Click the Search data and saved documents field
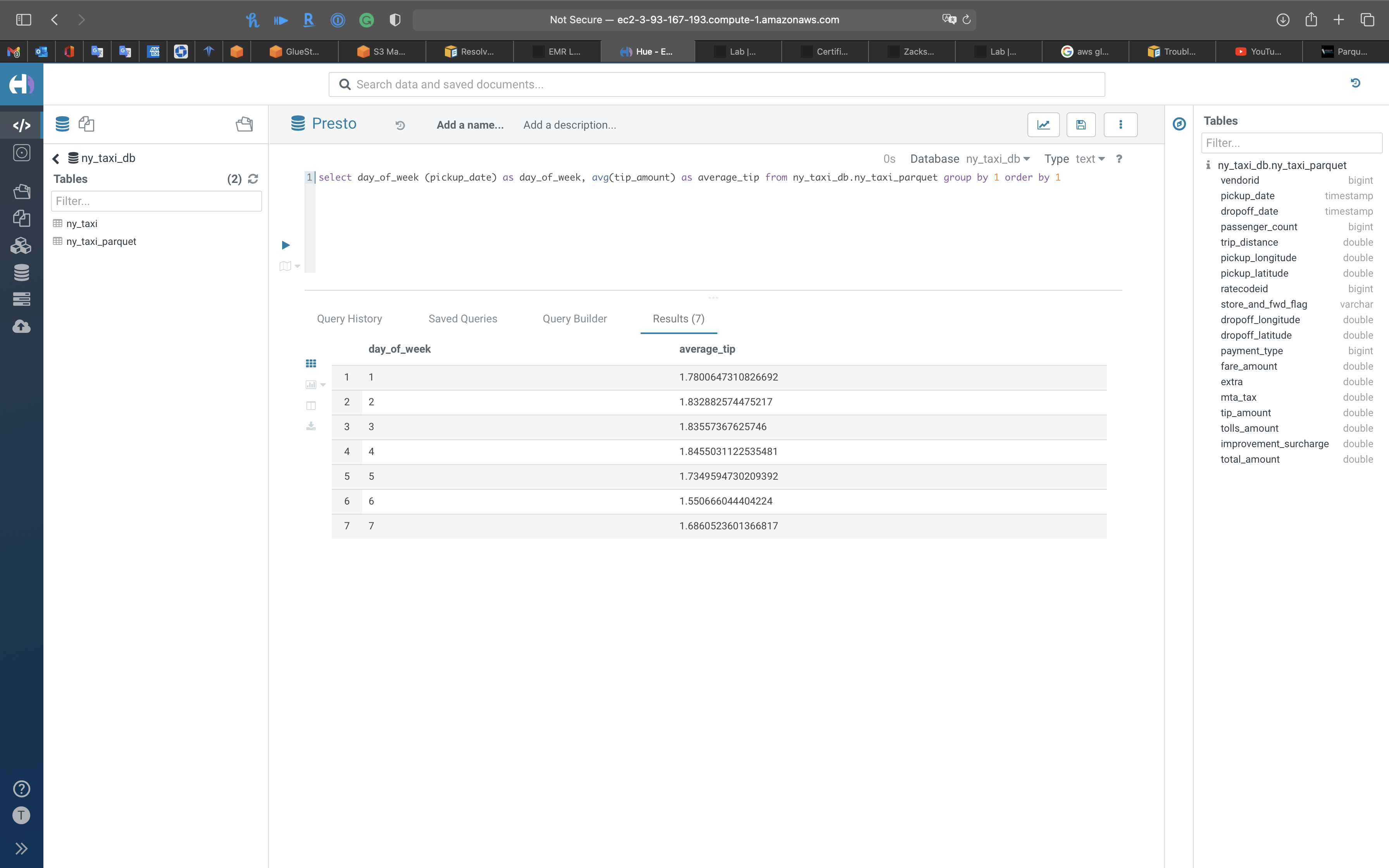The width and height of the screenshot is (1389, 868). pyautogui.click(x=716, y=84)
